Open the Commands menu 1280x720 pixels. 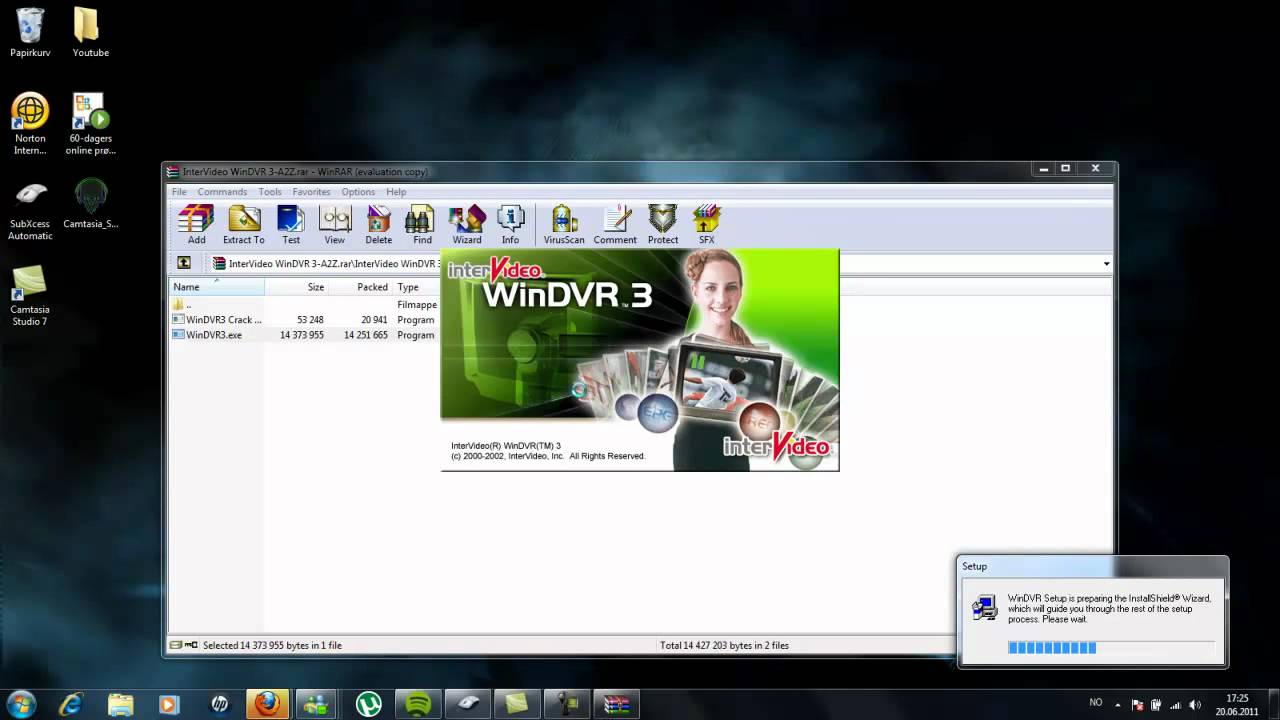point(222,192)
